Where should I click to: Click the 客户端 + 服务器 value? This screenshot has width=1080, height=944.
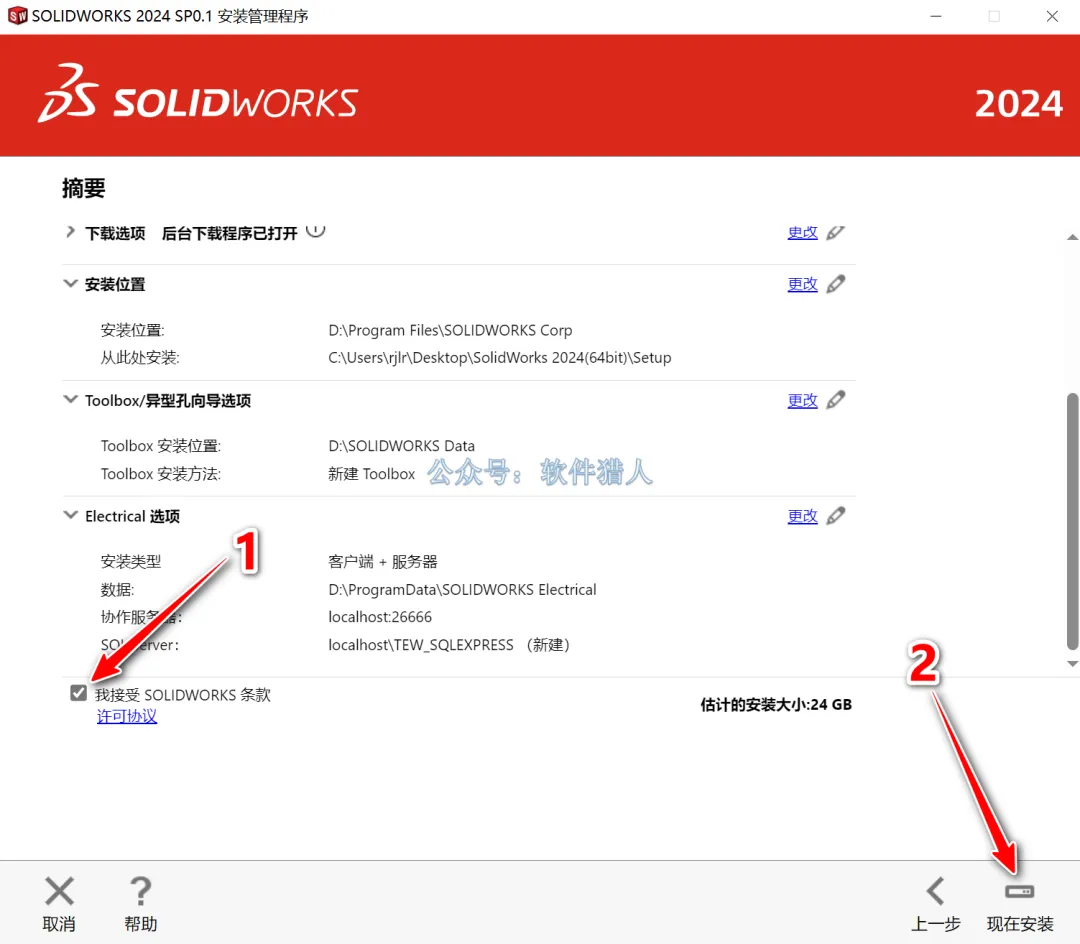coord(382,562)
